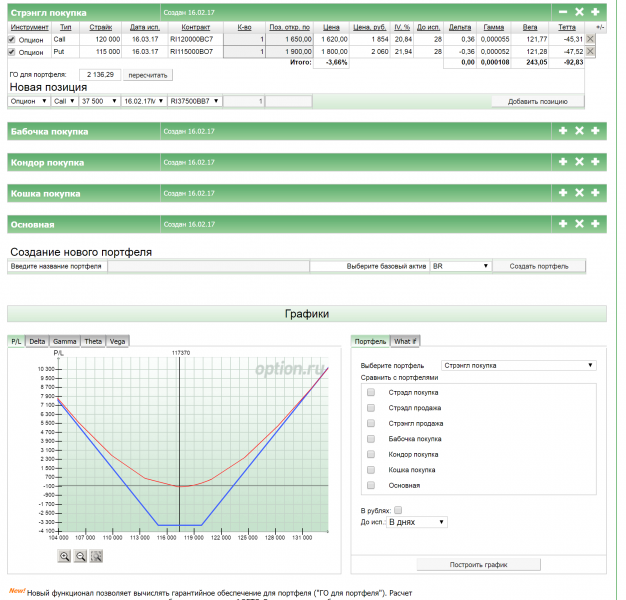Viewport: 626px width, 600px height.
Task: Expand the Кондор покупка portfolio with first plus icon
Action: point(563,162)
